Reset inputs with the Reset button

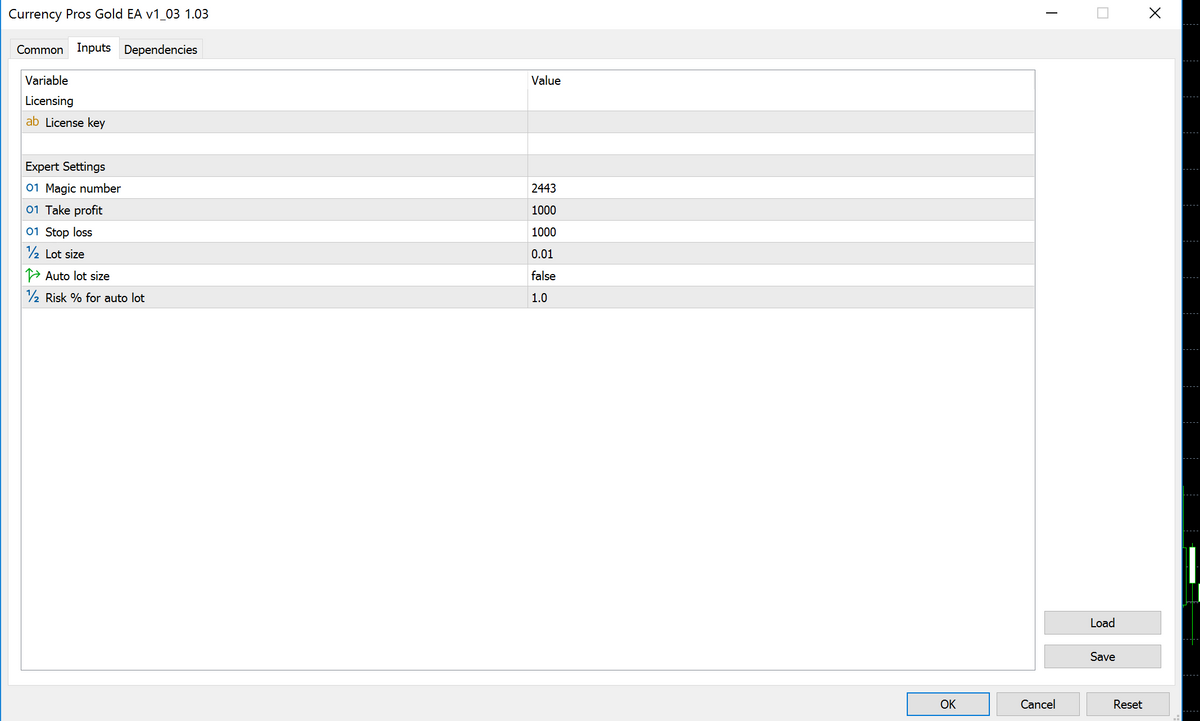click(1128, 704)
